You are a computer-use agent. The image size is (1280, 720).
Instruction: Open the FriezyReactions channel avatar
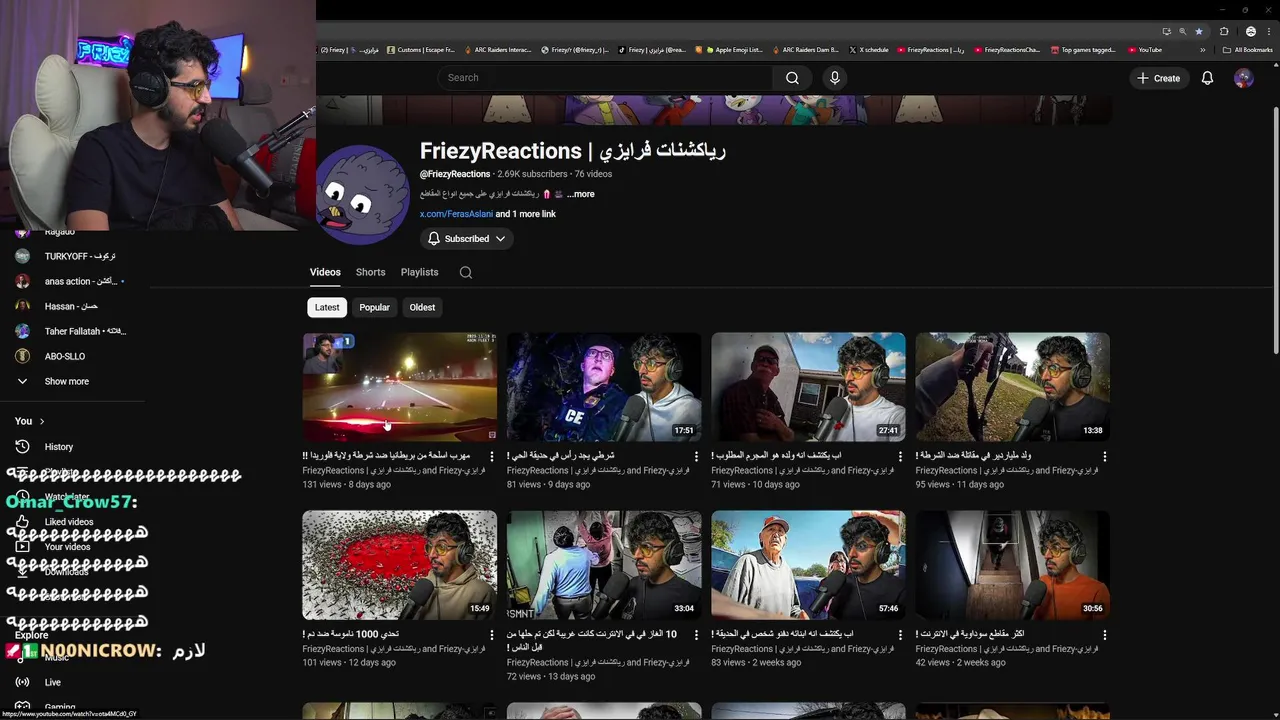tap(362, 194)
